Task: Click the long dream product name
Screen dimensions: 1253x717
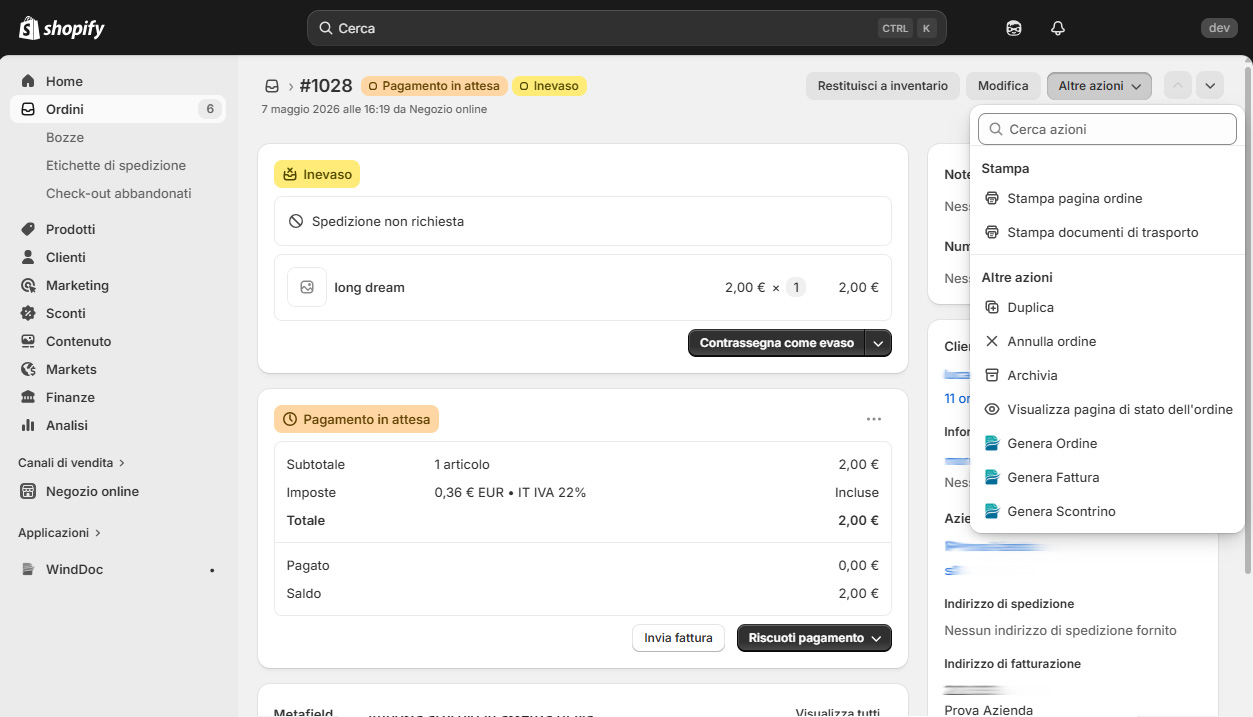Action: point(369,287)
